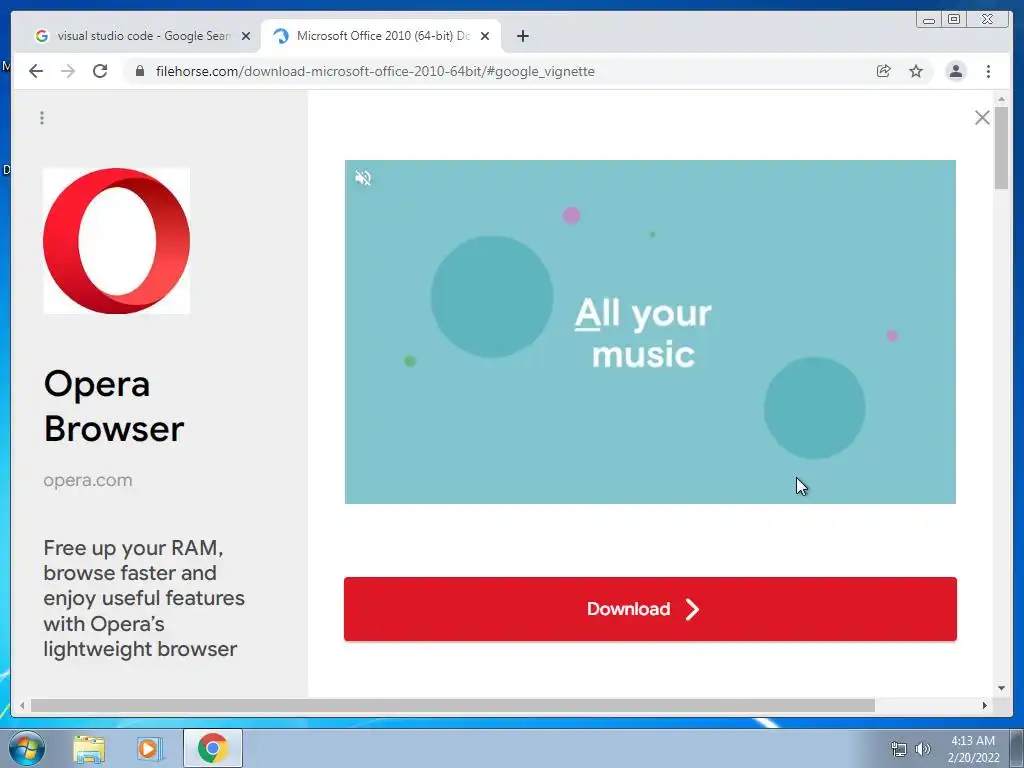The height and width of the screenshot is (768, 1024).
Task: Click the Opera logo image
Action: click(x=117, y=241)
